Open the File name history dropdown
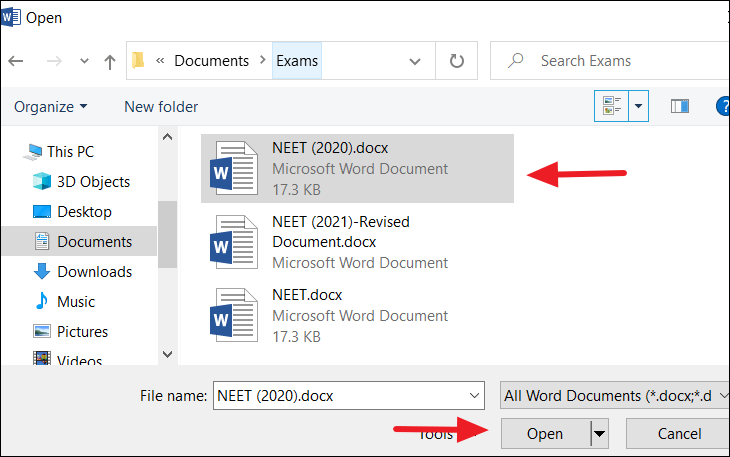The image size is (730, 457). (476, 395)
